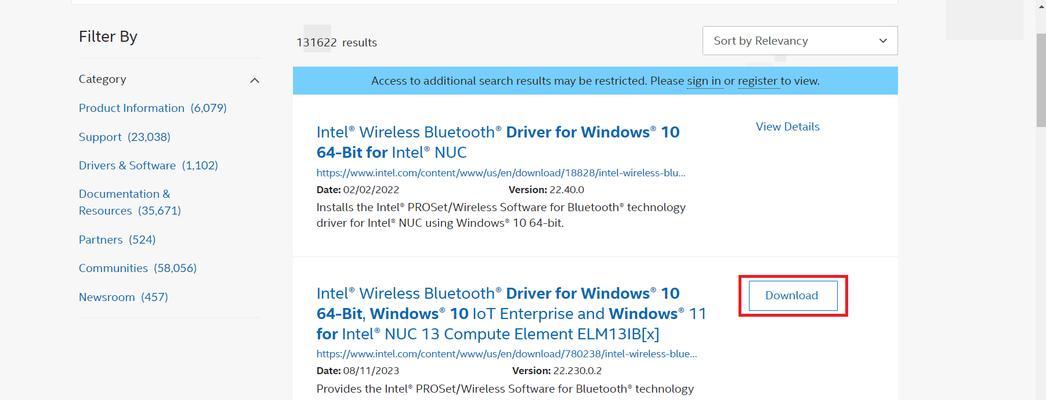The height and width of the screenshot is (400, 1046).
Task: Open the download/780238 URL link
Action: [x=507, y=354]
